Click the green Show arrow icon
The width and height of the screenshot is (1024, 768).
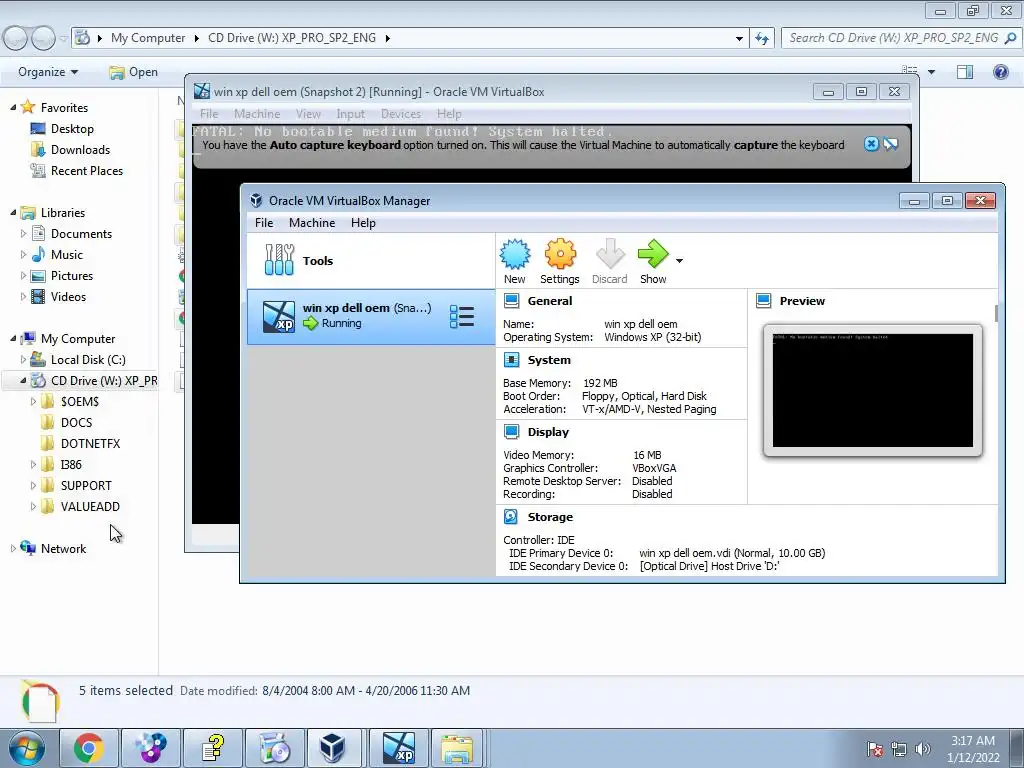coord(653,254)
